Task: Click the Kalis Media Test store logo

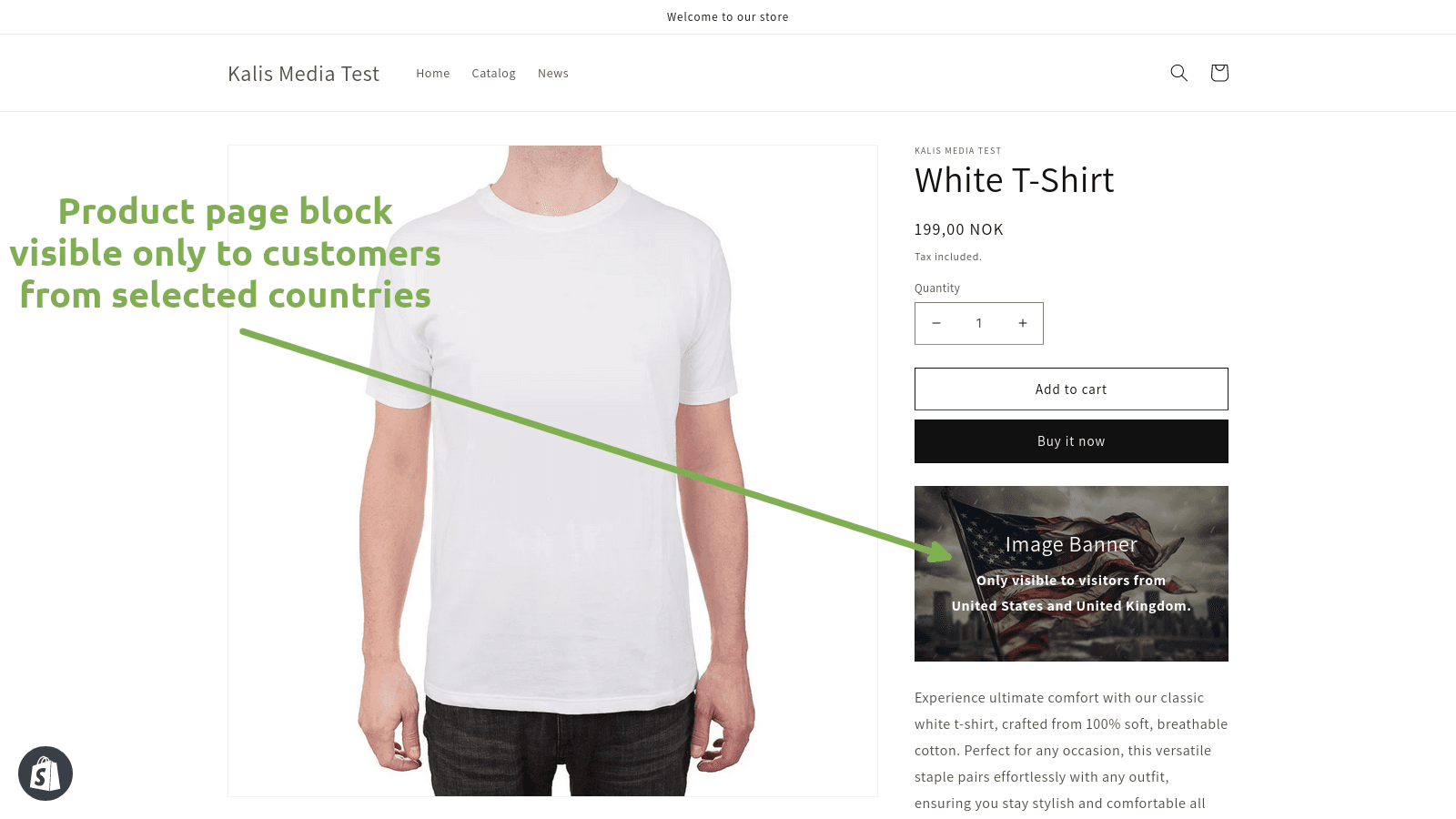Action: click(303, 74)
